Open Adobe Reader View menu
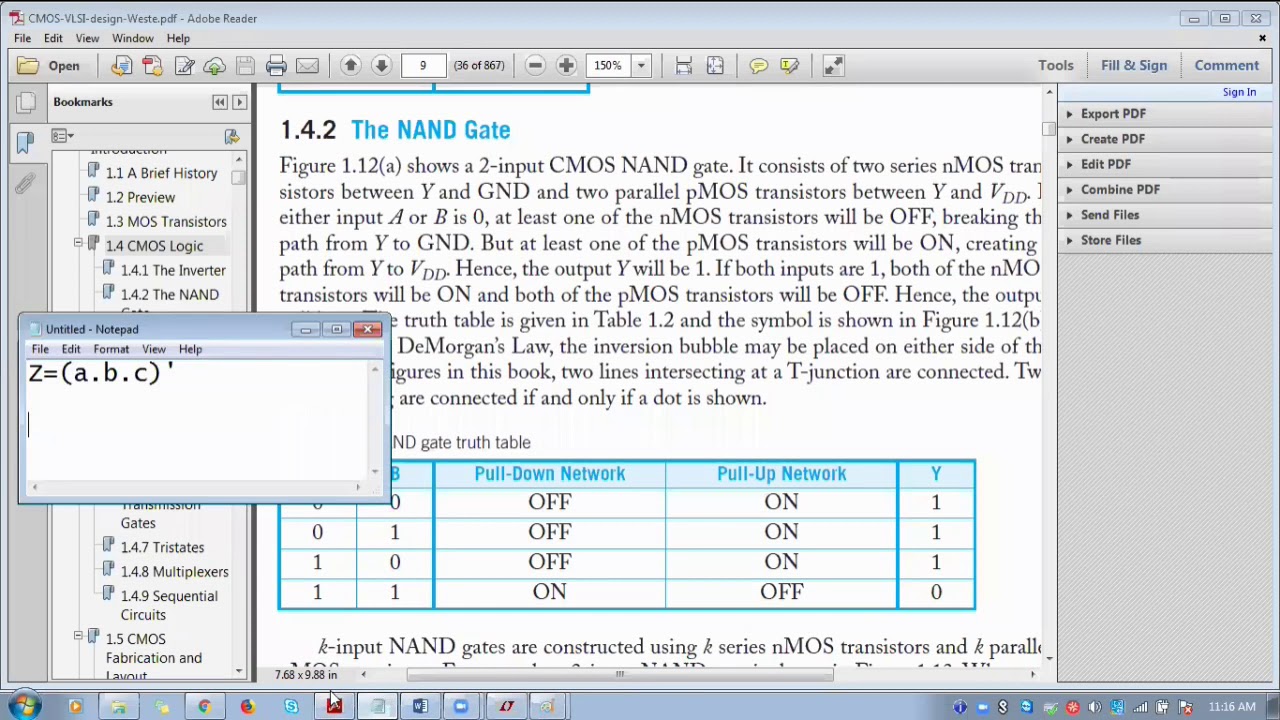This screenshot has width=1280, height=720. [x=87, y=38]
